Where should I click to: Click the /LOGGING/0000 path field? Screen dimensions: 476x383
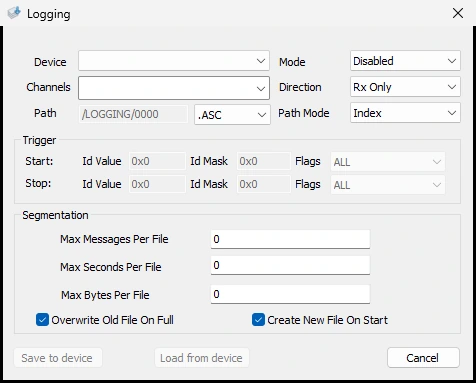[x=133, y=114]
